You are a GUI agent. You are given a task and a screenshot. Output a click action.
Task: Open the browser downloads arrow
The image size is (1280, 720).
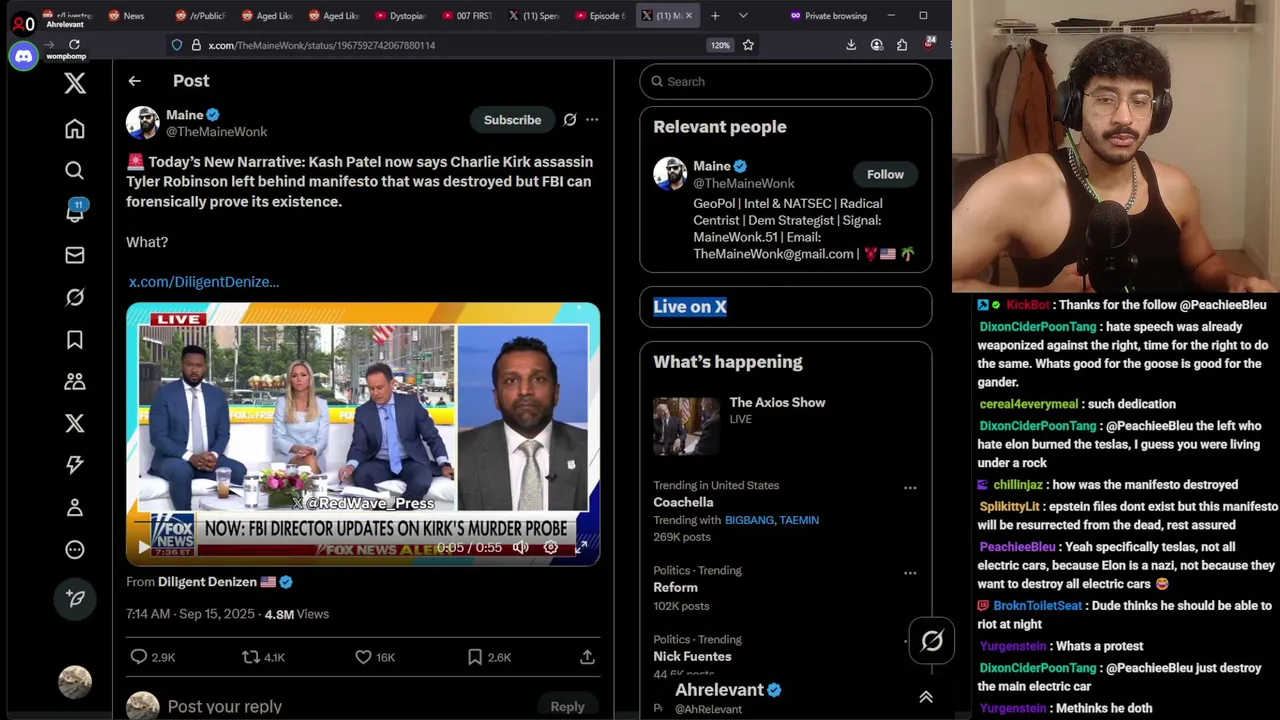(x=851, y=45)
